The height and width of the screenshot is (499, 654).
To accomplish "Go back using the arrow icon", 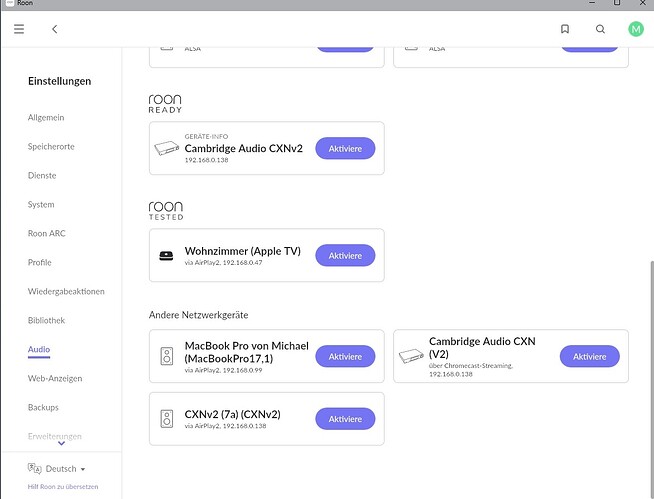I will (x=54, y=29).
